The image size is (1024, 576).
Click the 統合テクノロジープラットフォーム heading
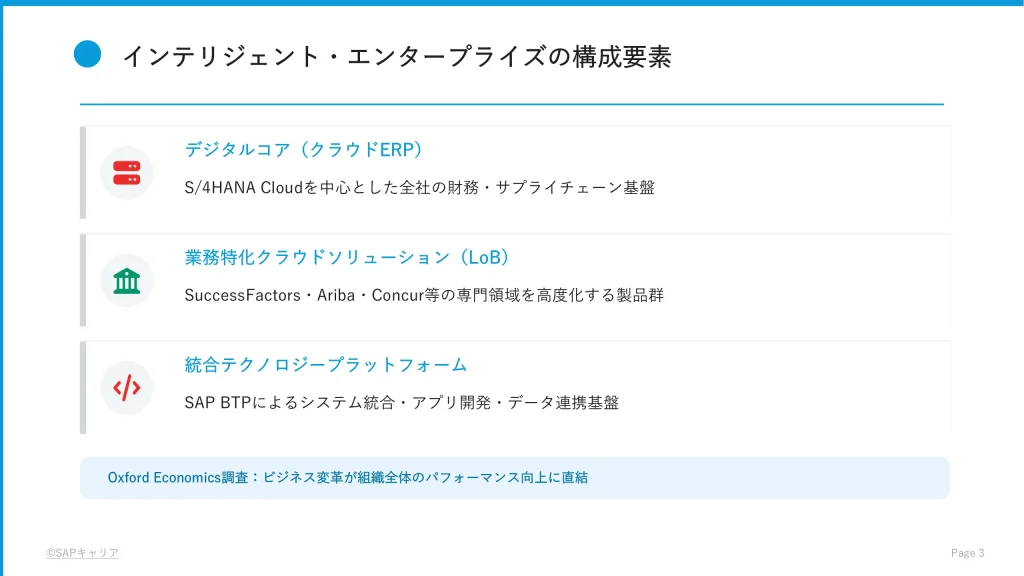point(326,366)
